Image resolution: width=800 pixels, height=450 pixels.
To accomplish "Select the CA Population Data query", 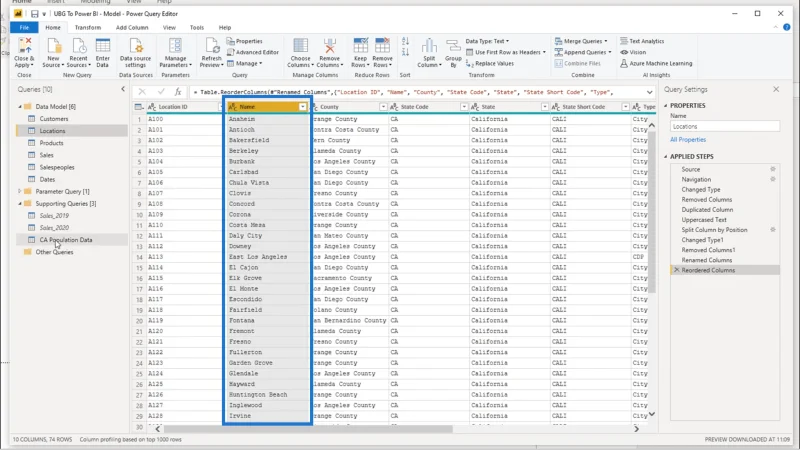I will (x=66, y=240).
